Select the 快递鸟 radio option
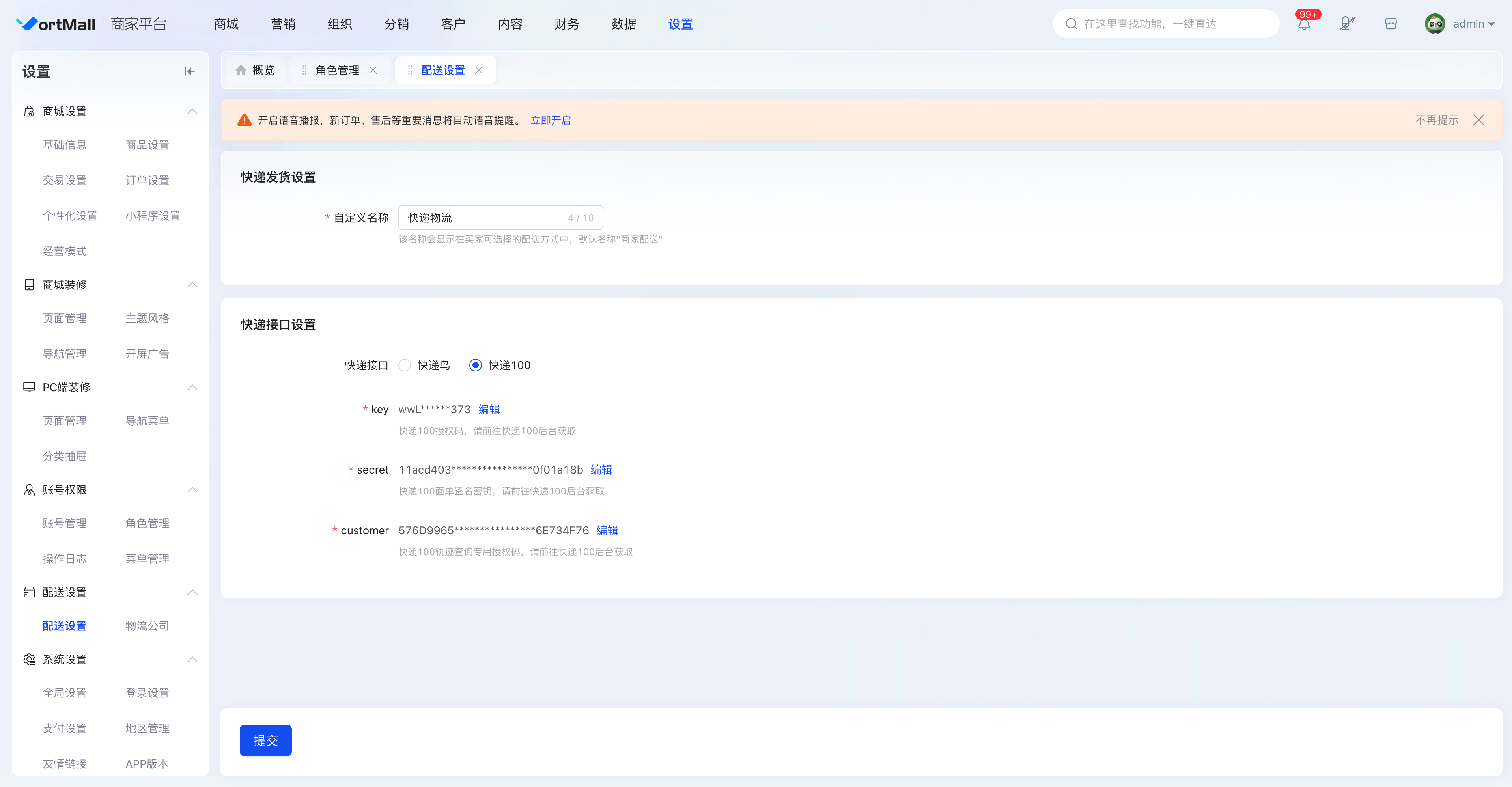 [x=404, y=365]
